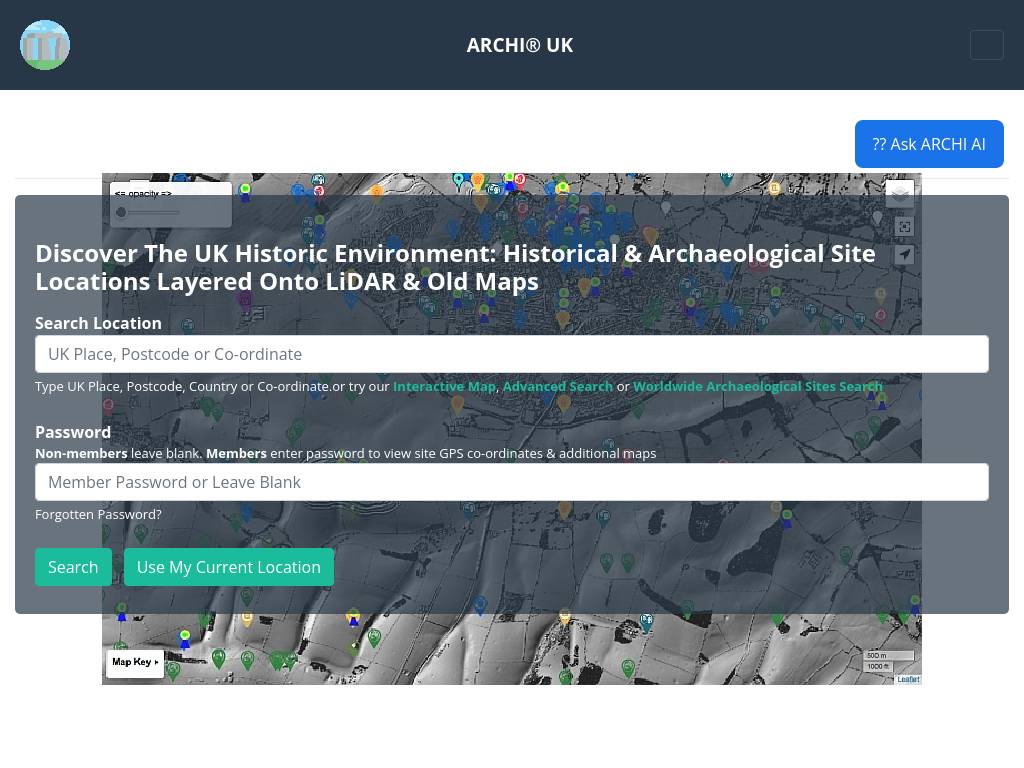Click the Search Location input field

tap(512, 354)
